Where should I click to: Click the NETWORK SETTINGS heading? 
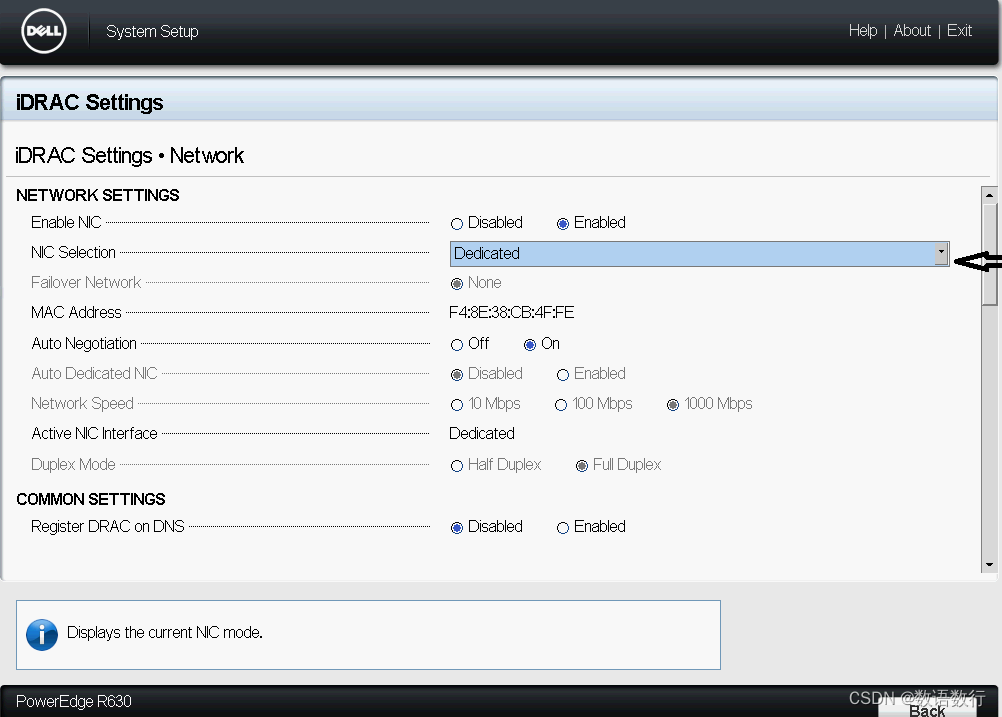(98, 195)
